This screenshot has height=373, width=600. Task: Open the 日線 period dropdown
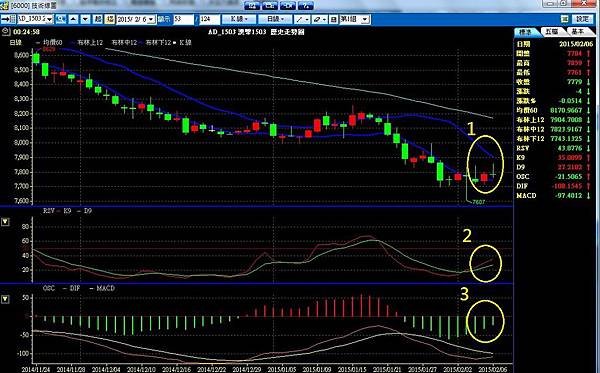click(x=275, y=19)
